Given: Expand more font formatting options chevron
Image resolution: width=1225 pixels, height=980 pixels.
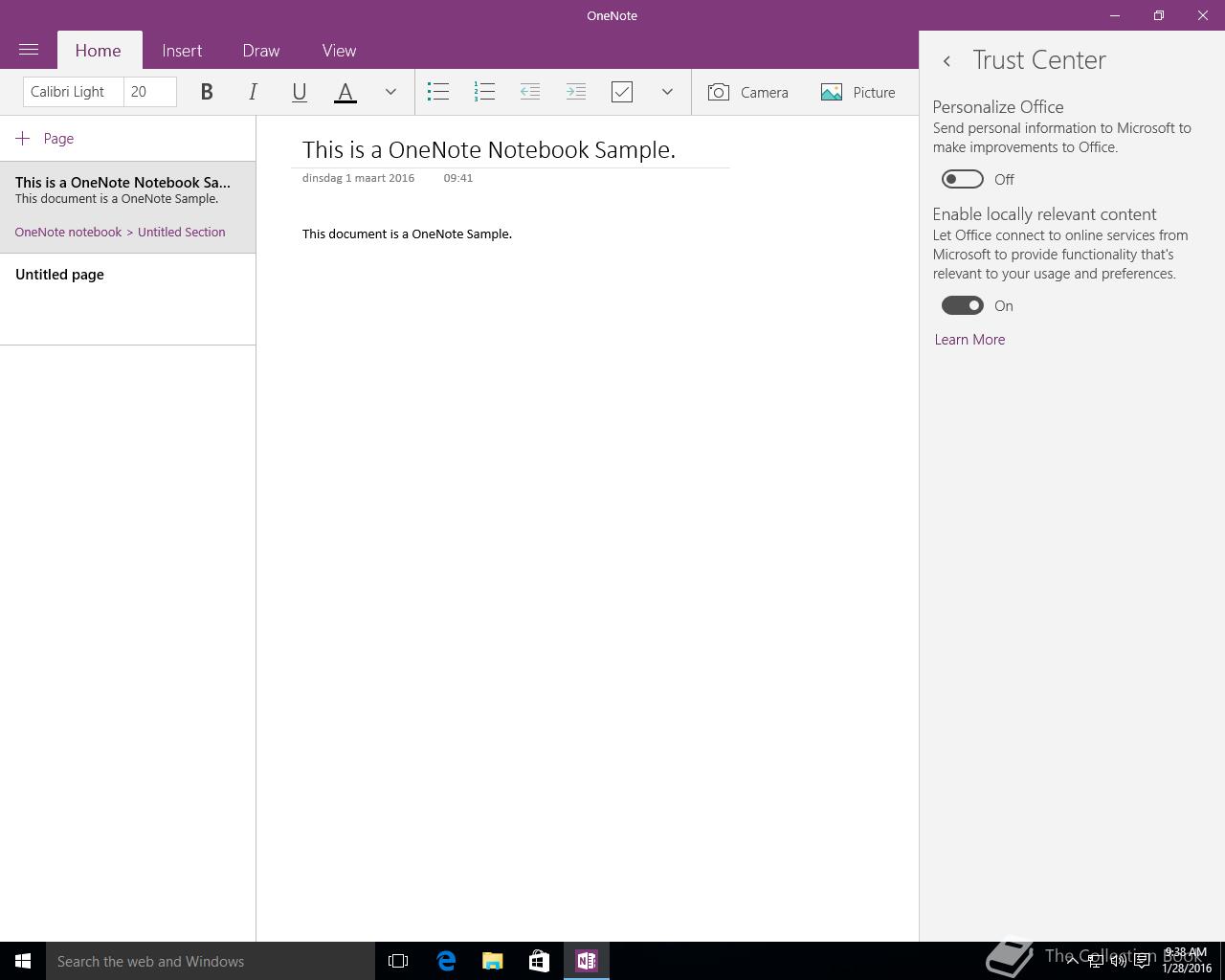Looking at the screenshot, I should click(x=390, y=92).
